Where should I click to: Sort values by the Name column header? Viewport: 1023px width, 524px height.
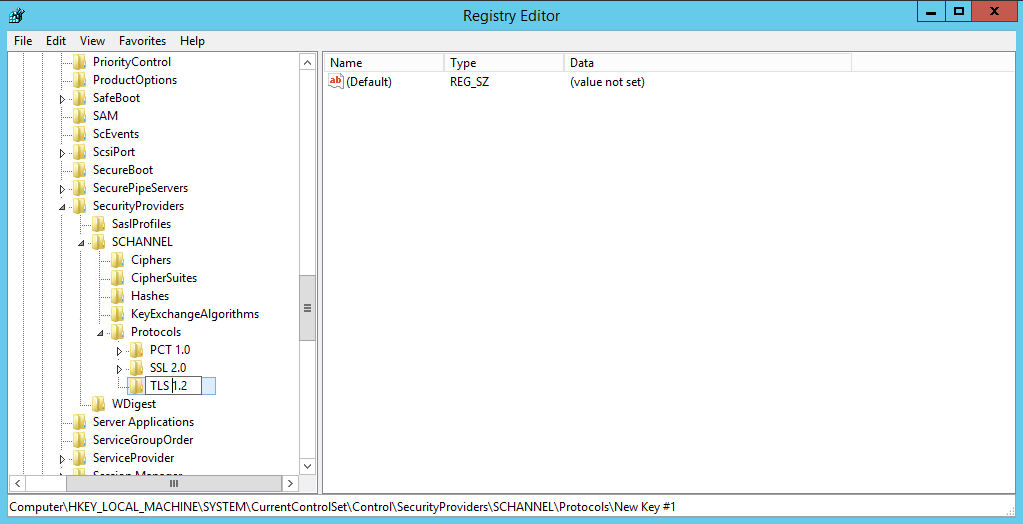[384, 63]
